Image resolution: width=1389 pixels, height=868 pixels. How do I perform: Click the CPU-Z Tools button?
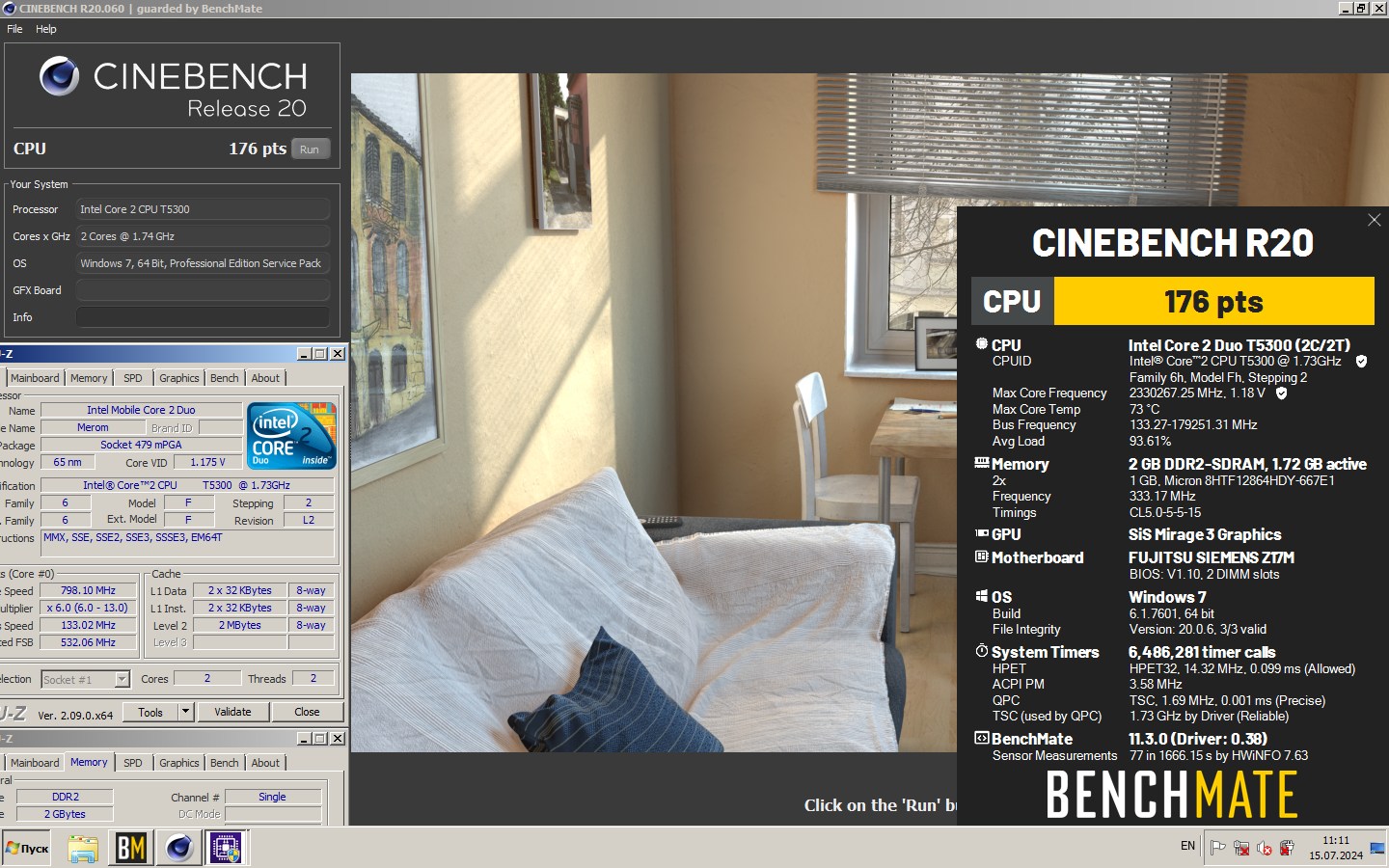point(150,712)
